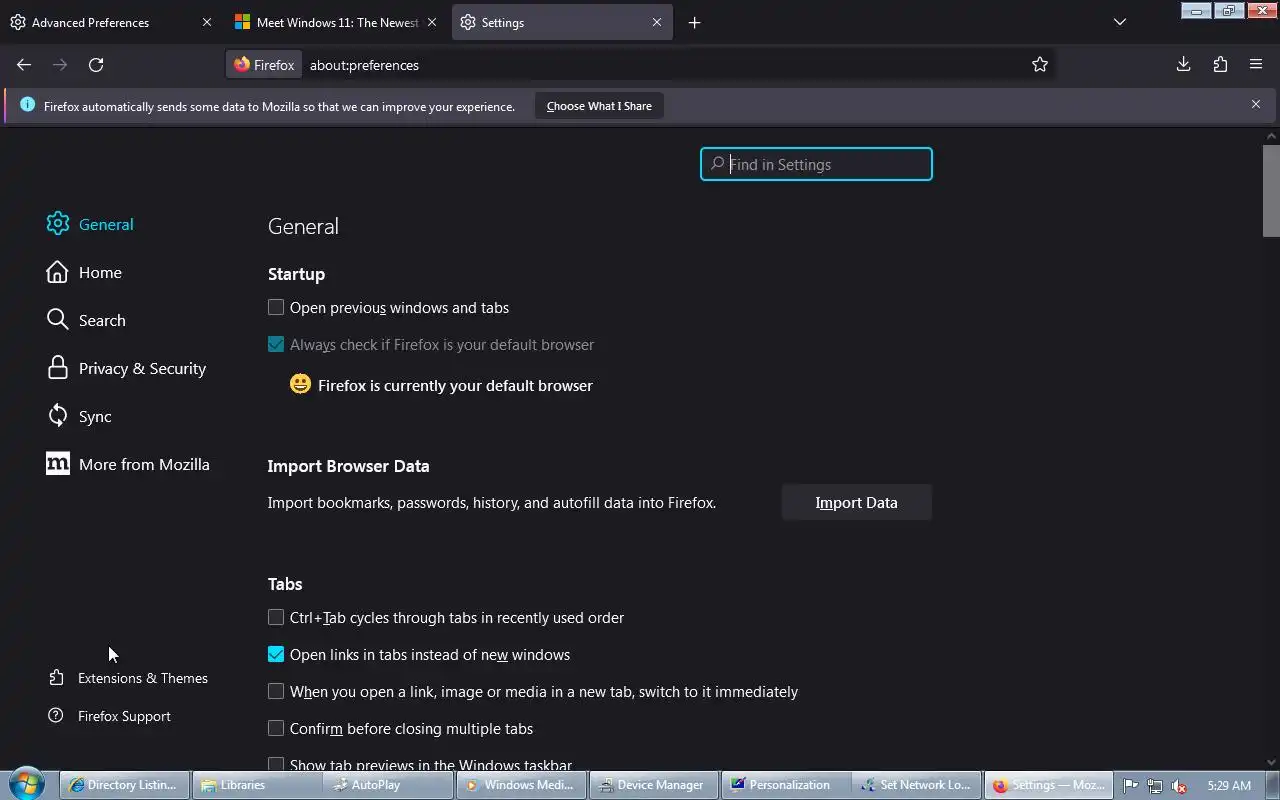This screenshot has height=800, width=1280.
Task: Open the List all tabs dropdown arrow
Action: (x=1120, y=22)
